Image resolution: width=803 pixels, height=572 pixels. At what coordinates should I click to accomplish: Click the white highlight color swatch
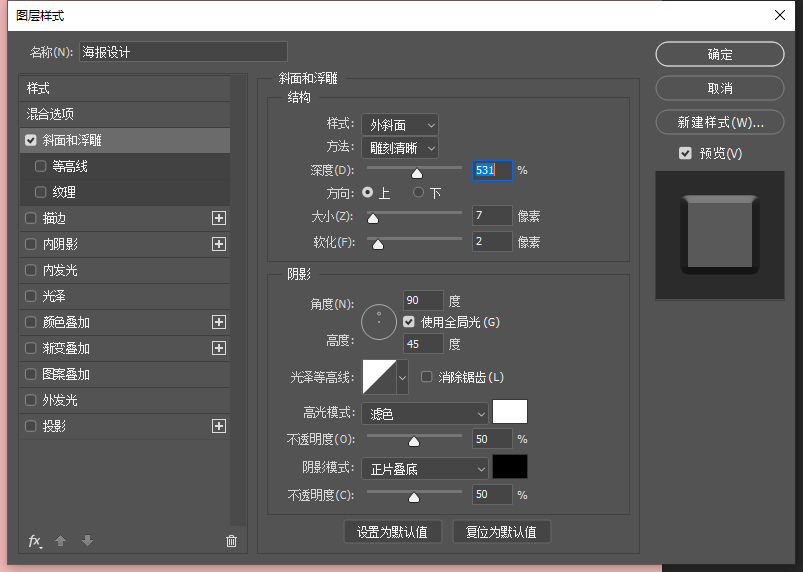pyautogui.click(x=510, y=412)
